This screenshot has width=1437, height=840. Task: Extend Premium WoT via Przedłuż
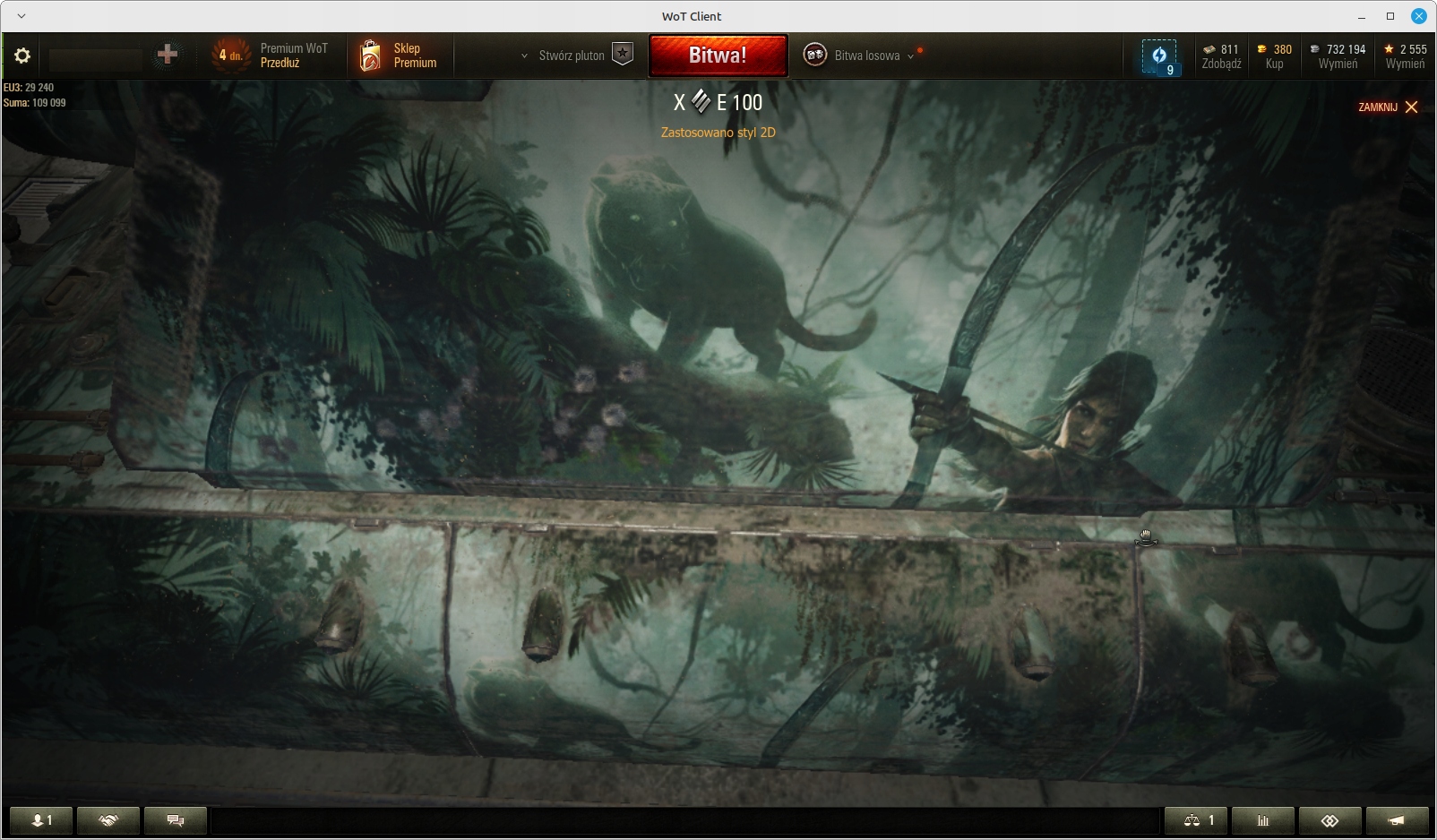[280, 63]
